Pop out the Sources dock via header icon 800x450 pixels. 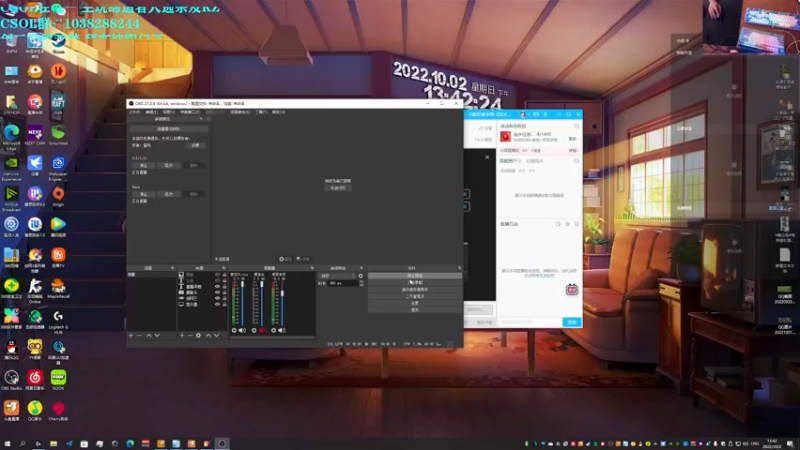pos(223,268)
